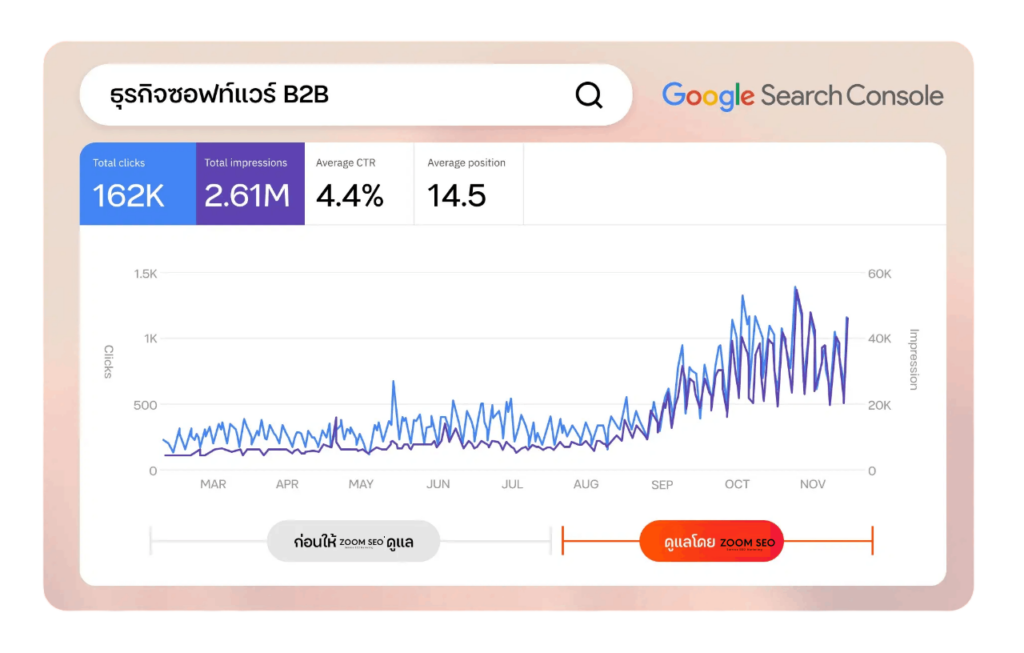
Task: Click the 60K impressions axis value
Action: (x=879, y=274)
